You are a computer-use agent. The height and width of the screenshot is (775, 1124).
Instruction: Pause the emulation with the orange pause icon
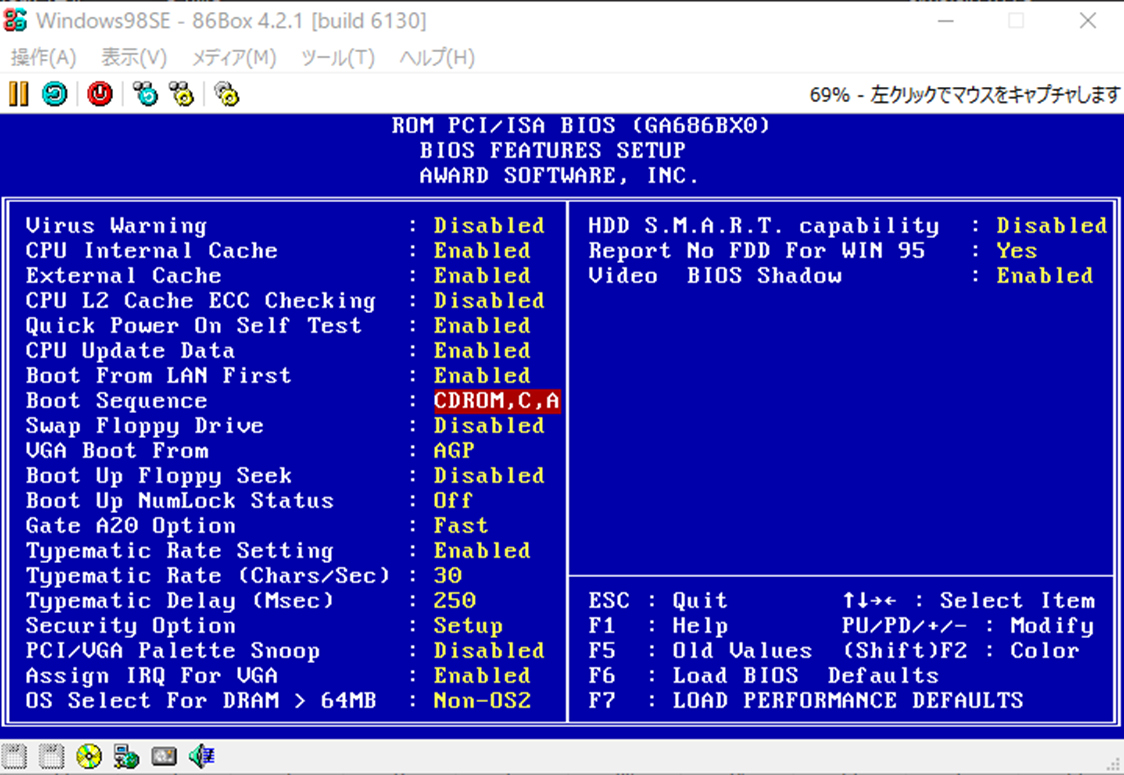pyautogui.click(x=19, y=94)
